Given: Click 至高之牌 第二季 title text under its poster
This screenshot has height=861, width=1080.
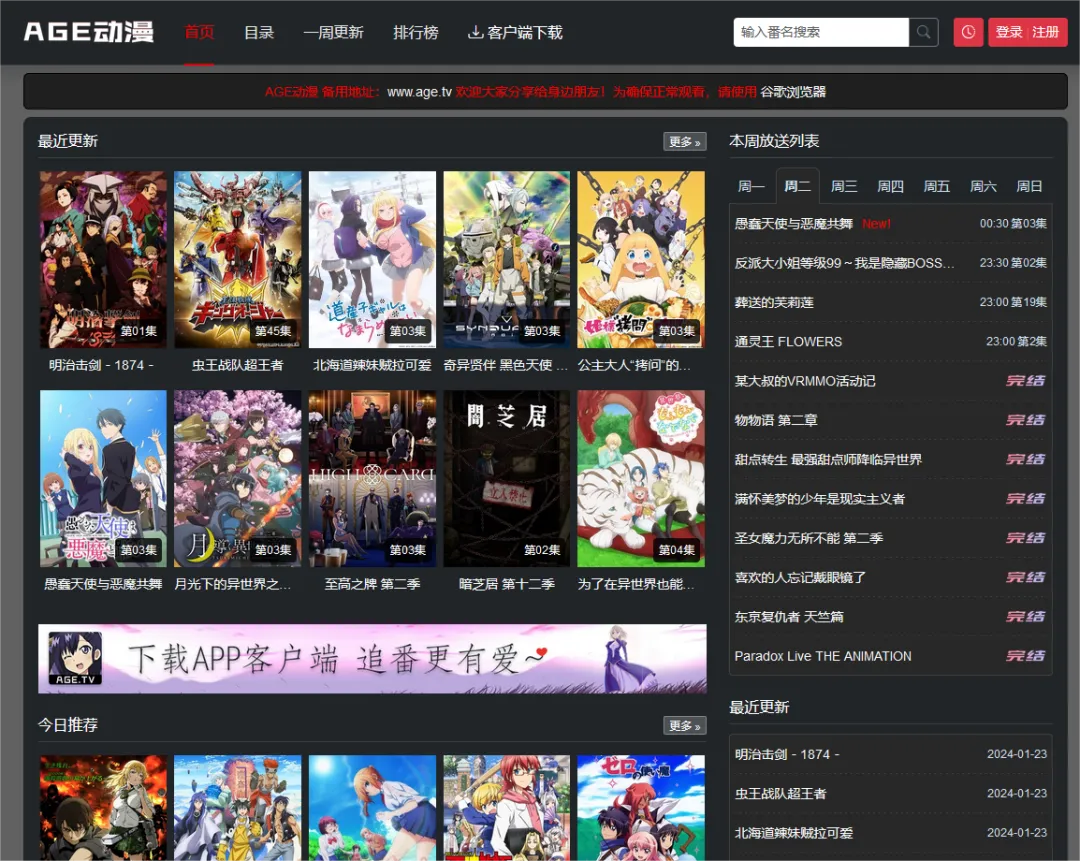Looking at the screenshot, I should 372,584.
